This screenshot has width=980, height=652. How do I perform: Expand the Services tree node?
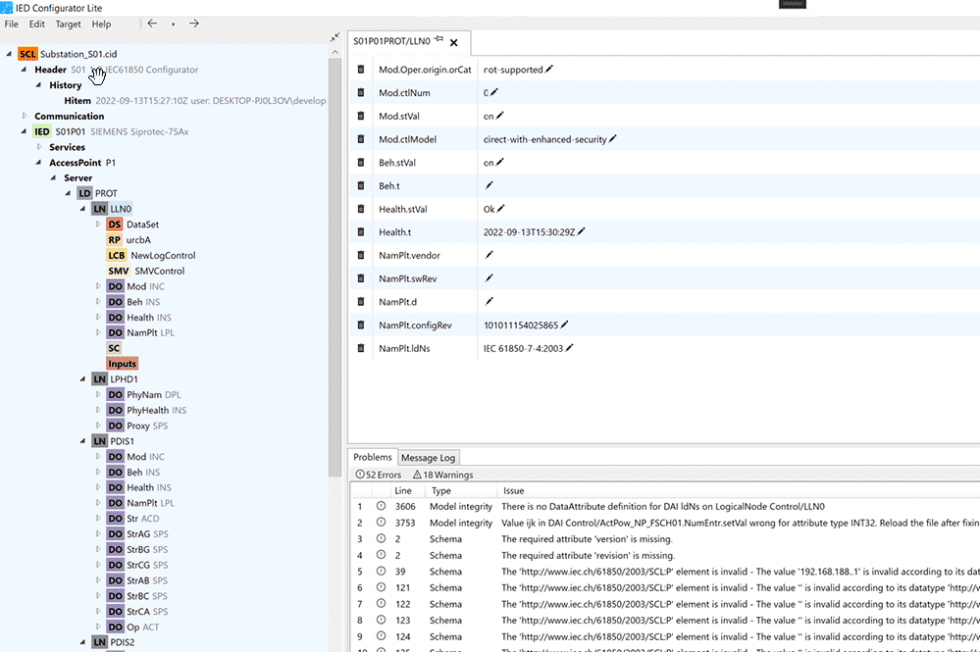[x=40, y=147]
